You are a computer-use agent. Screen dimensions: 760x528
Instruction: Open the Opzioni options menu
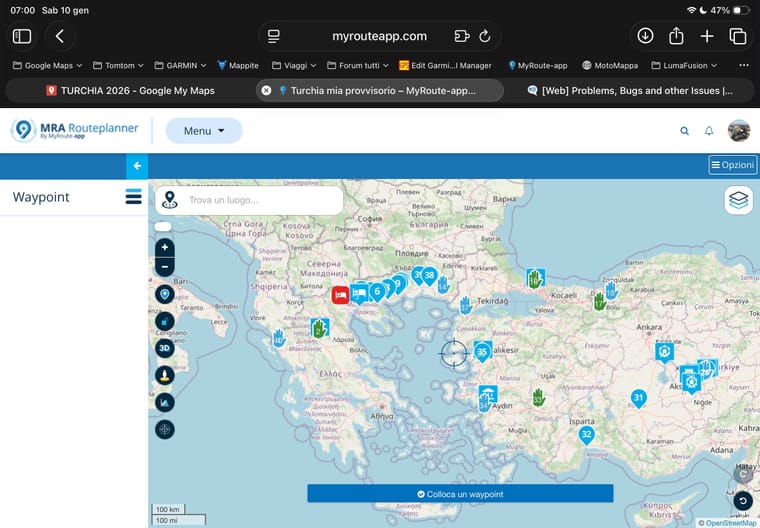[733, 165]
